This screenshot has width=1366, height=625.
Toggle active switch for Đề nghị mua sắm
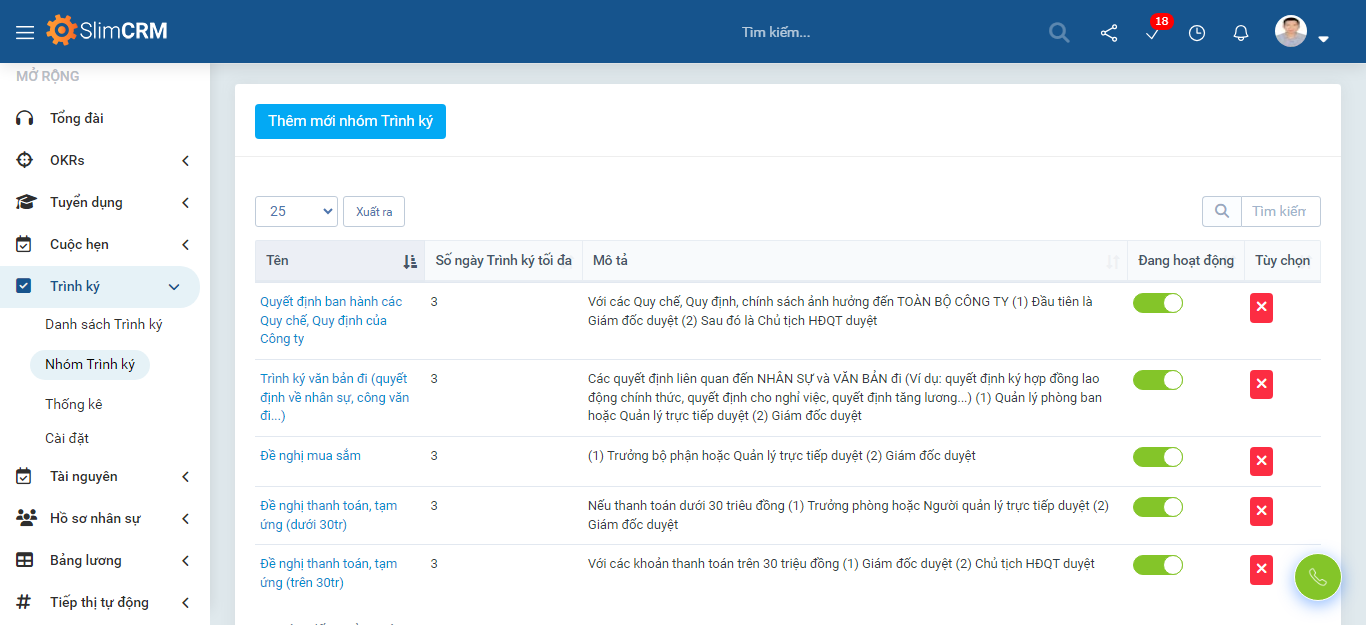point(1157,457)
